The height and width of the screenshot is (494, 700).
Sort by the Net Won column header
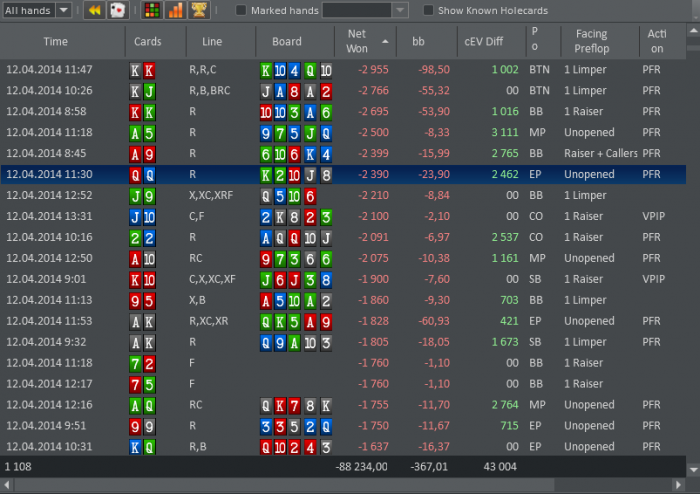click(x=365, y=42)
